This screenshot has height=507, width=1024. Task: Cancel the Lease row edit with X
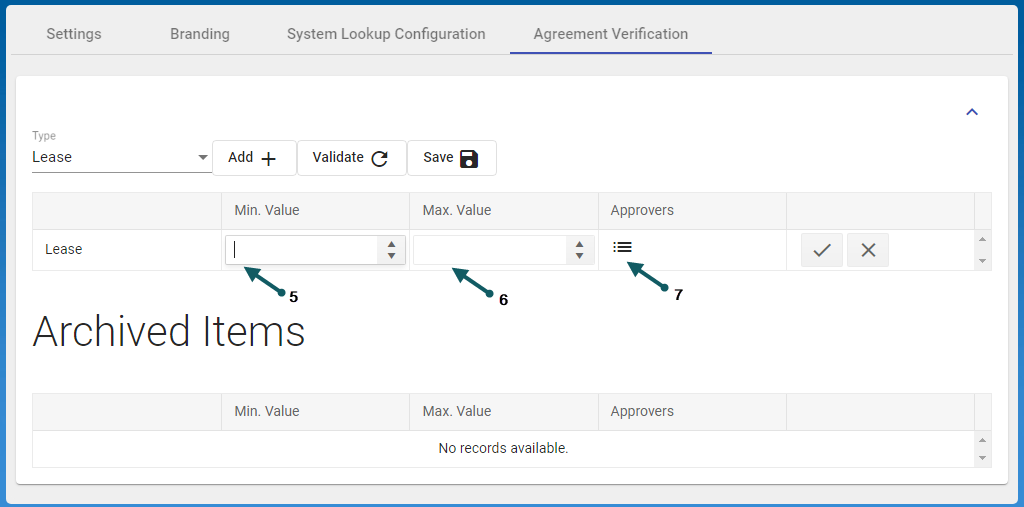pyautogui.click(x=867, y=250)
